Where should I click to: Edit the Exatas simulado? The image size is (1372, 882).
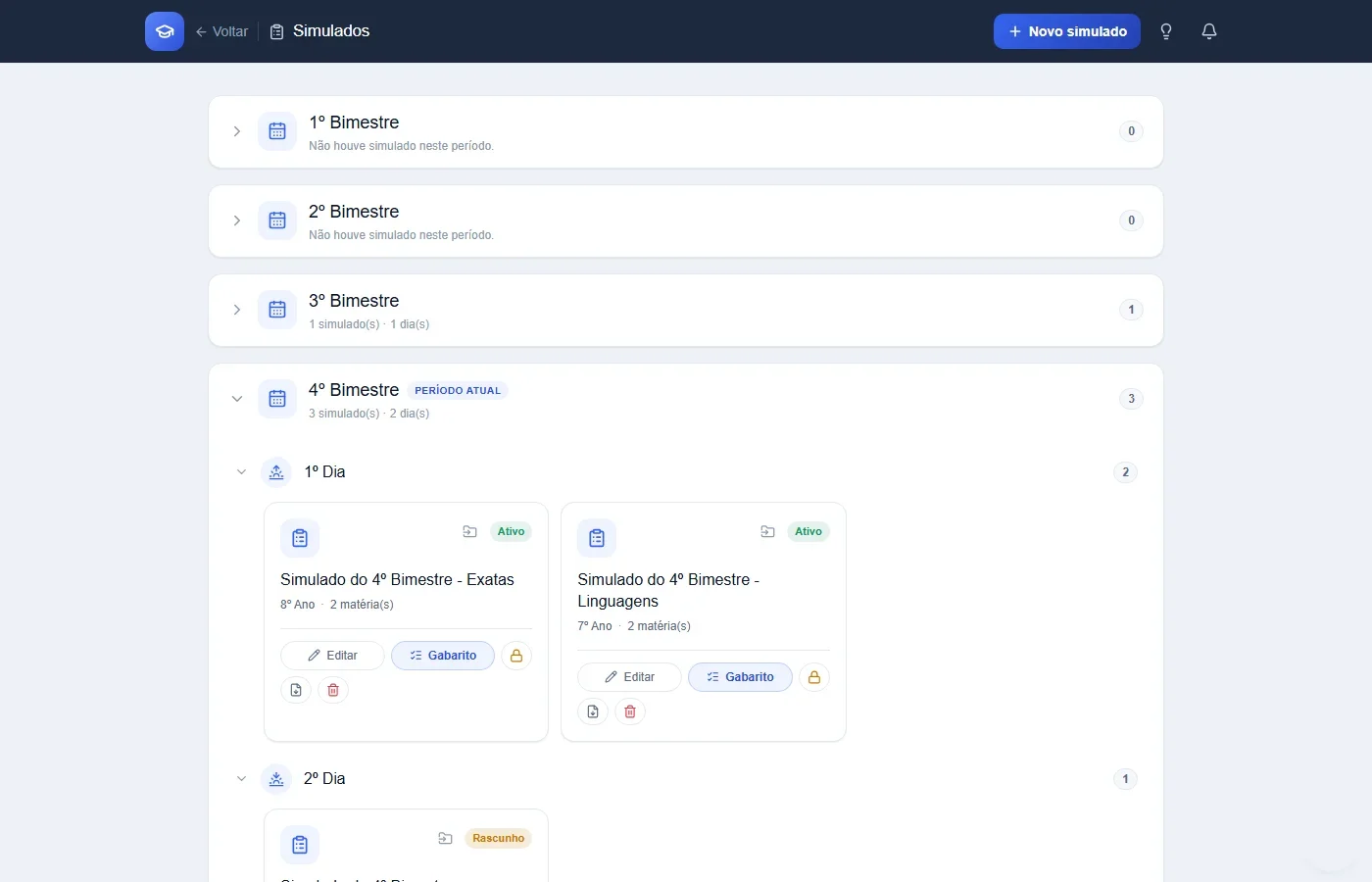pos(332,656)
